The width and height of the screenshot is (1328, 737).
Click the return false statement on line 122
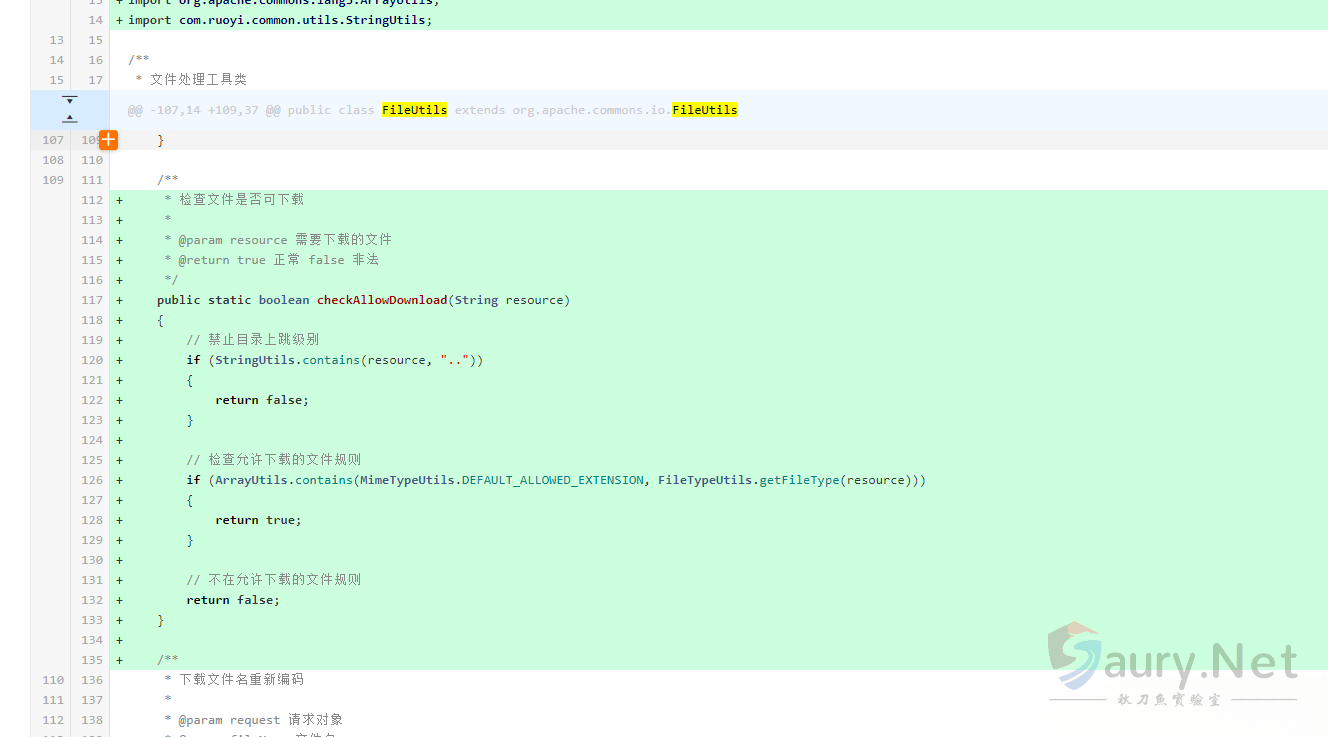point(262,399)
